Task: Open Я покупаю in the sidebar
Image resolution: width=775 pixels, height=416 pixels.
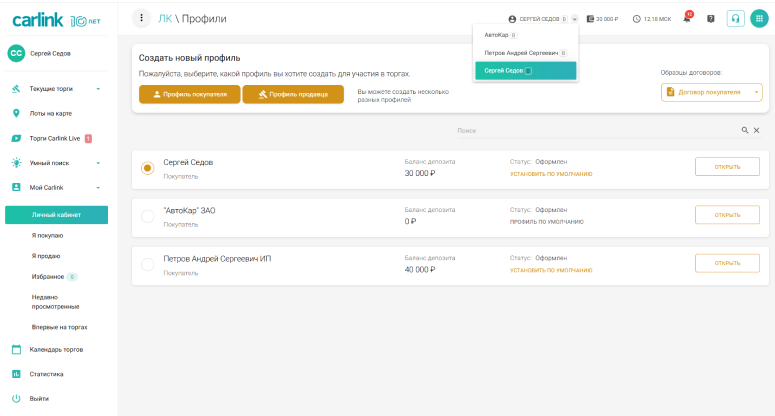Action: click(x=47, y=236)
